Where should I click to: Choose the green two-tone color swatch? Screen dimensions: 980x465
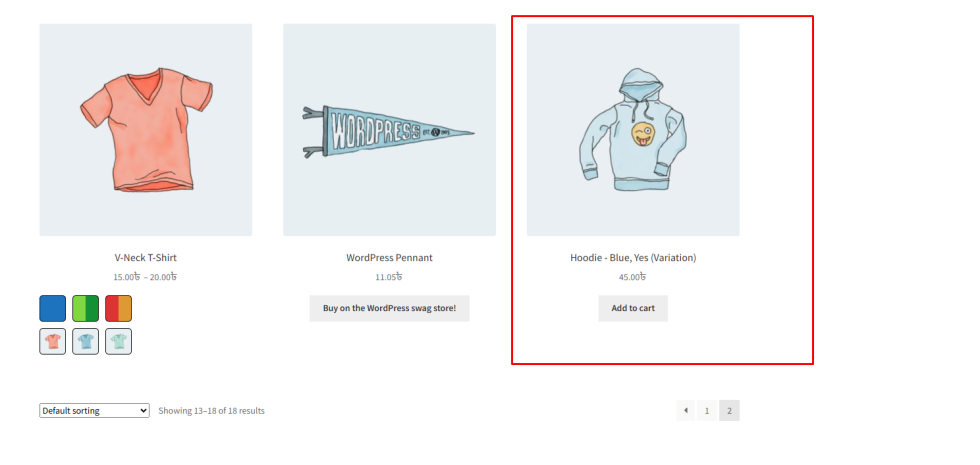point(86,309)
